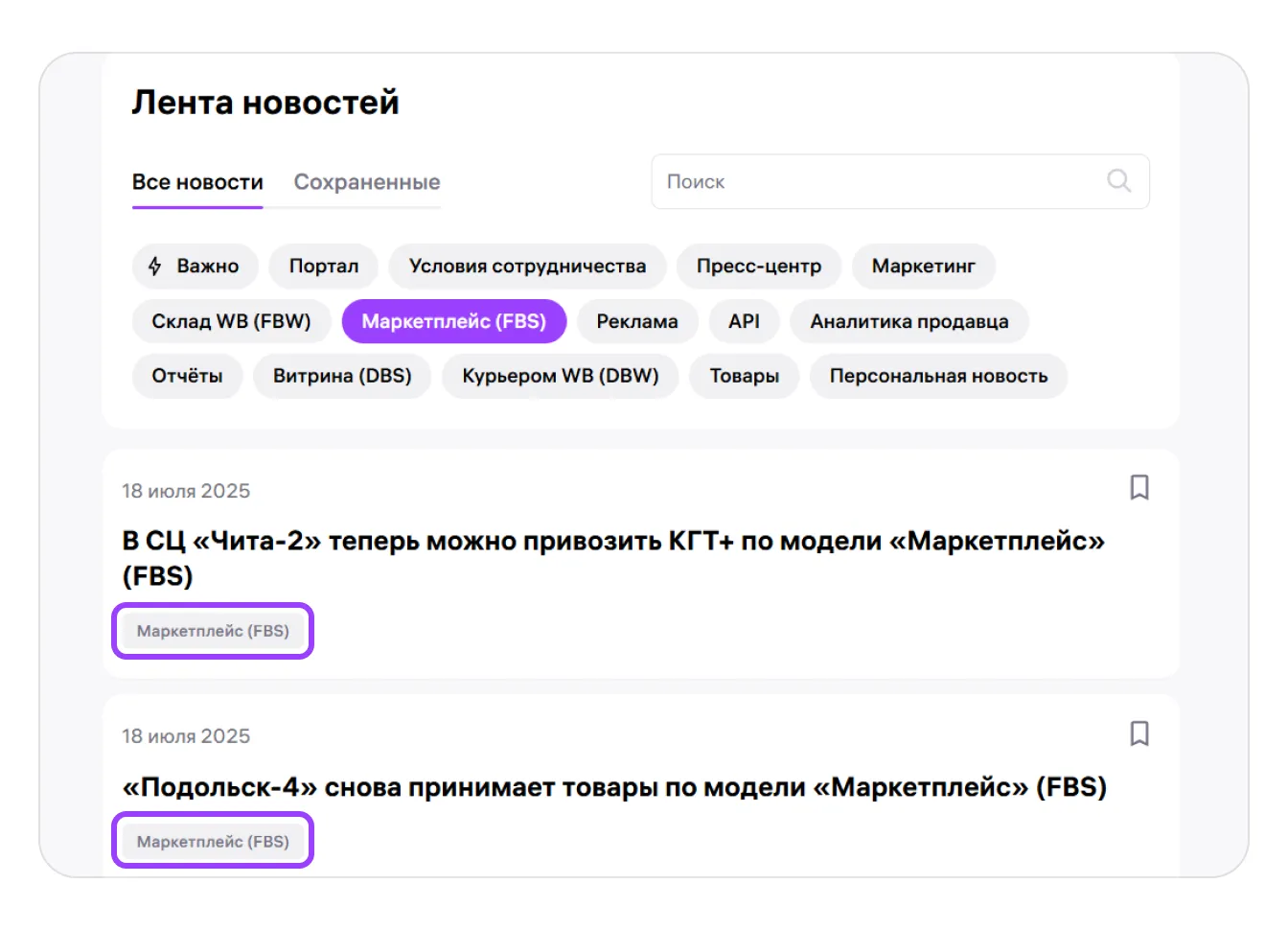
Task: Click the search magnifier icon
Action: [x=1118, y=180]
